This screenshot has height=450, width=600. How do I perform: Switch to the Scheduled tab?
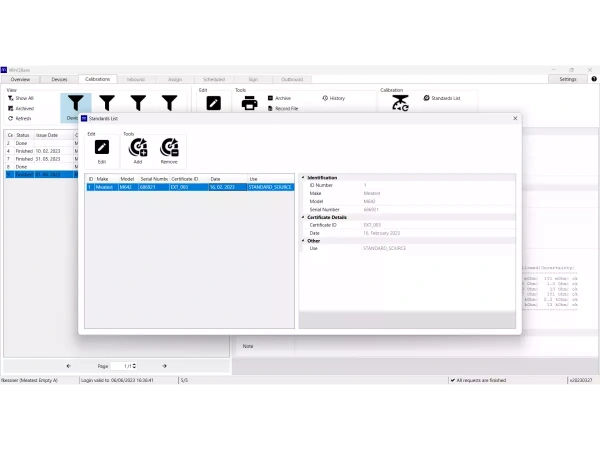214,79
